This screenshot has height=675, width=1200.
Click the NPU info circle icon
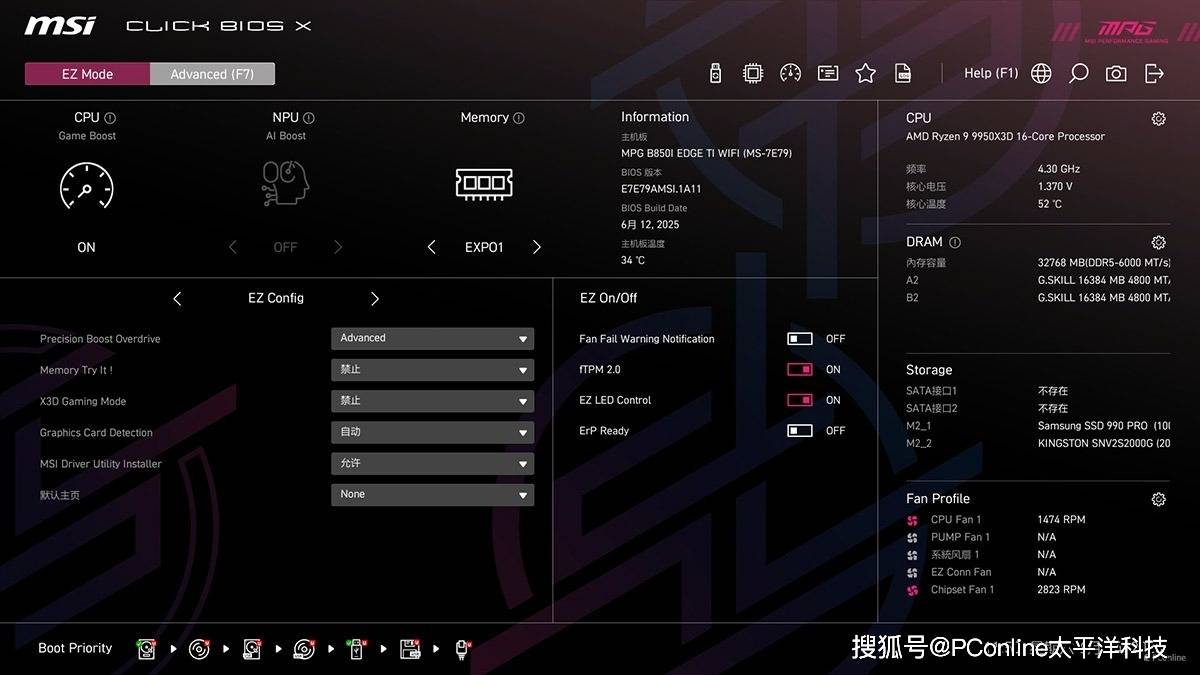coord(309,118)
